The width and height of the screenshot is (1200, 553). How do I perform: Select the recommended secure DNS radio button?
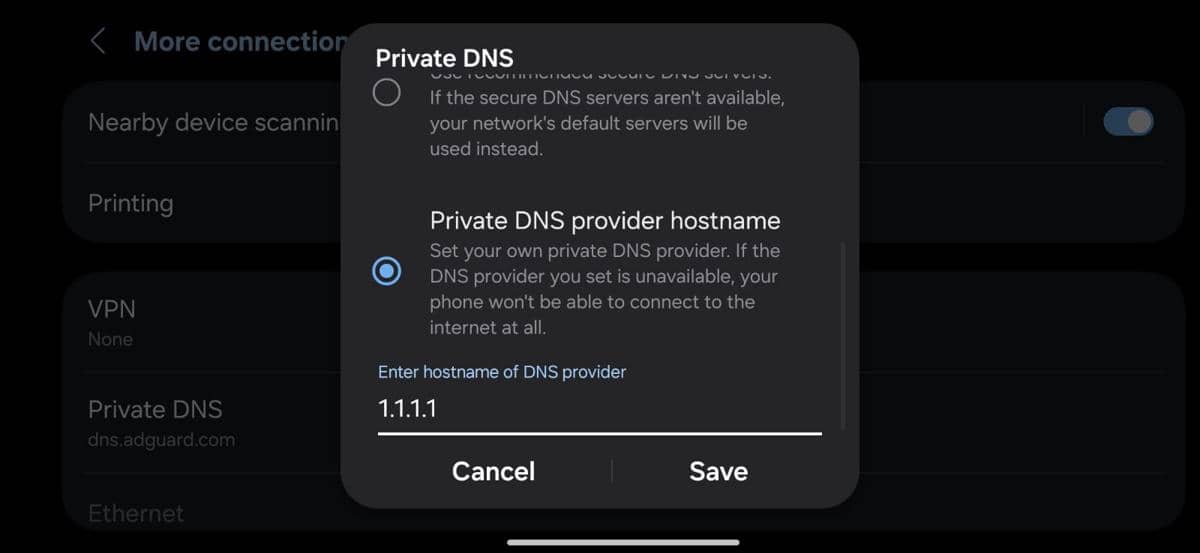[x=386, y=93]
